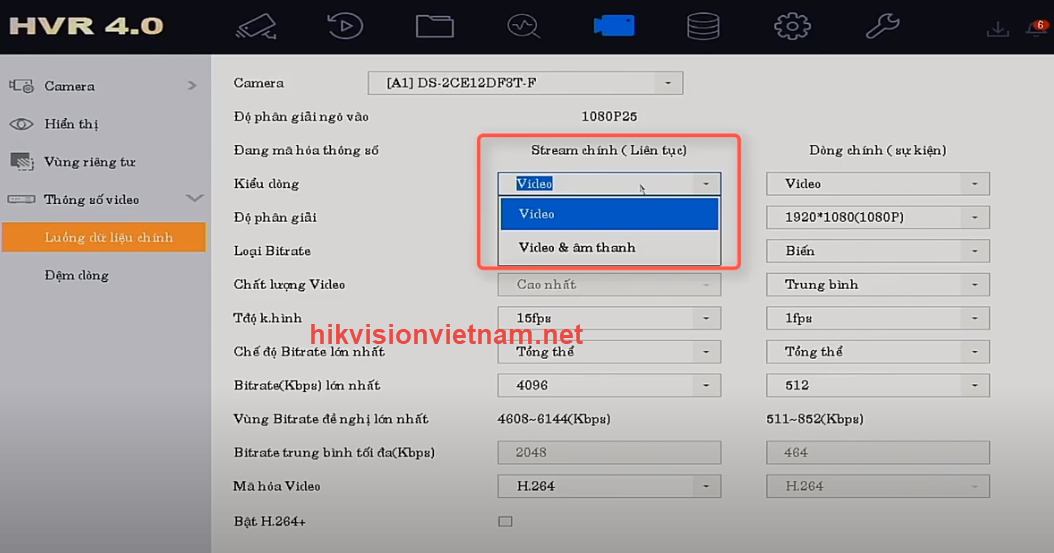Click the download icon in top bar
This screenshot has height=553, width=1054.
(997, 28)
